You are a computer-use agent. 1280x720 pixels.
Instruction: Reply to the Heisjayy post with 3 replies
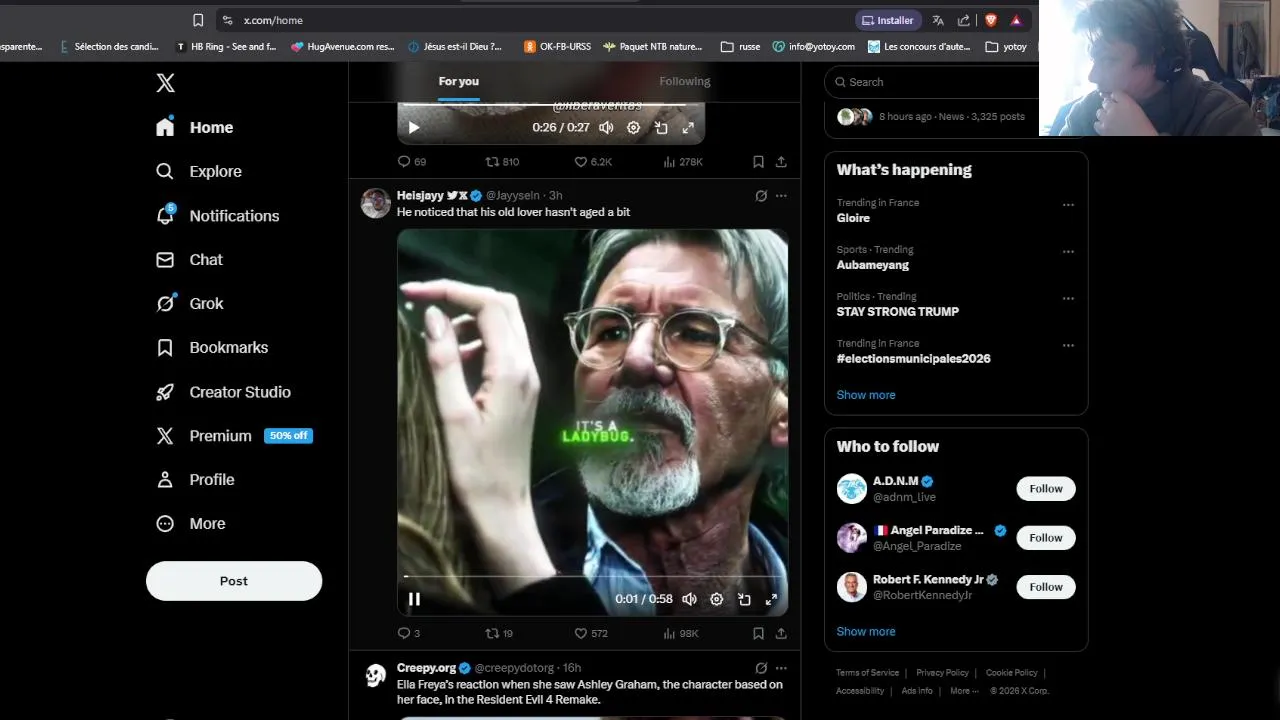[408, 633]
